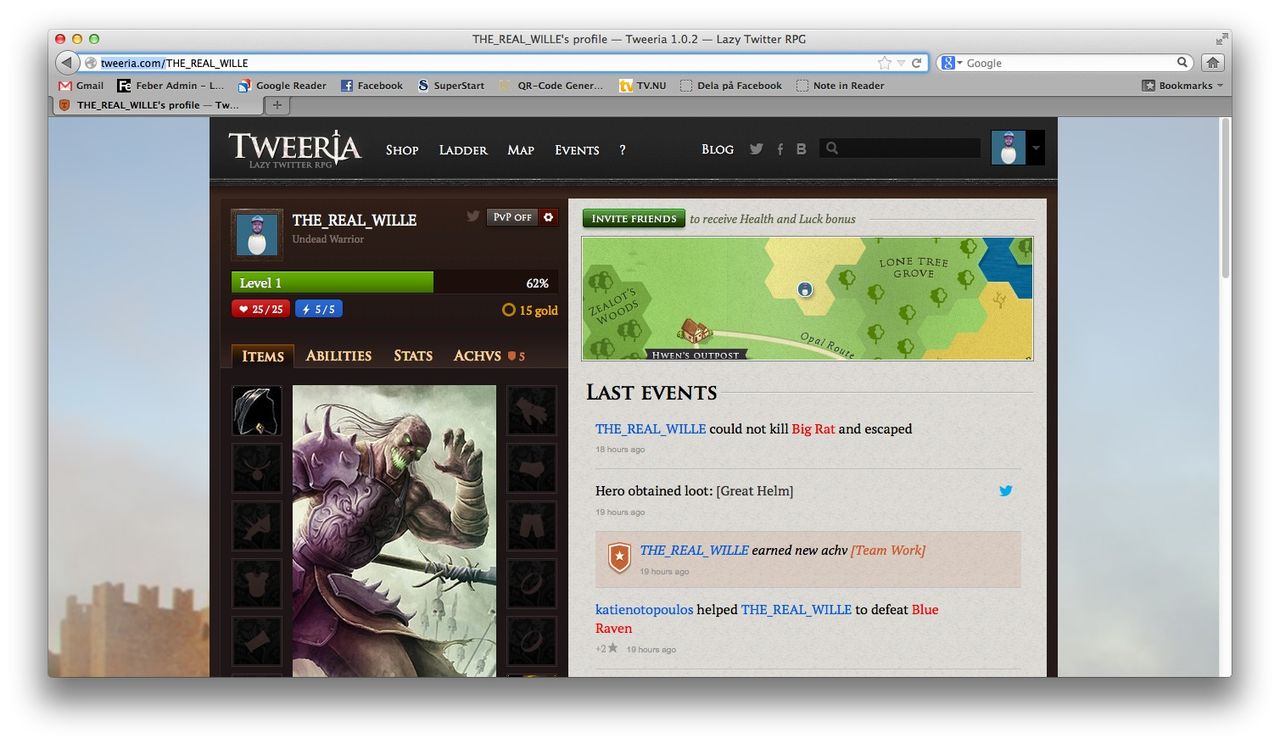The image size is (1280, 744).
Task: Open the URL history dropdown arrow
Action: (x=901, y=63)
